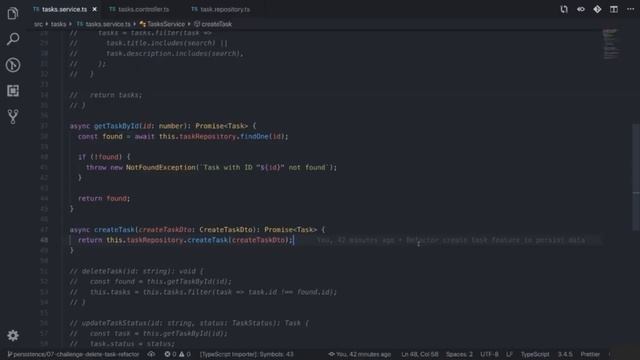Click the Compare Changes icon in the editor toolbar
Screen dimensions: 640x360
[x=564, y=9]
